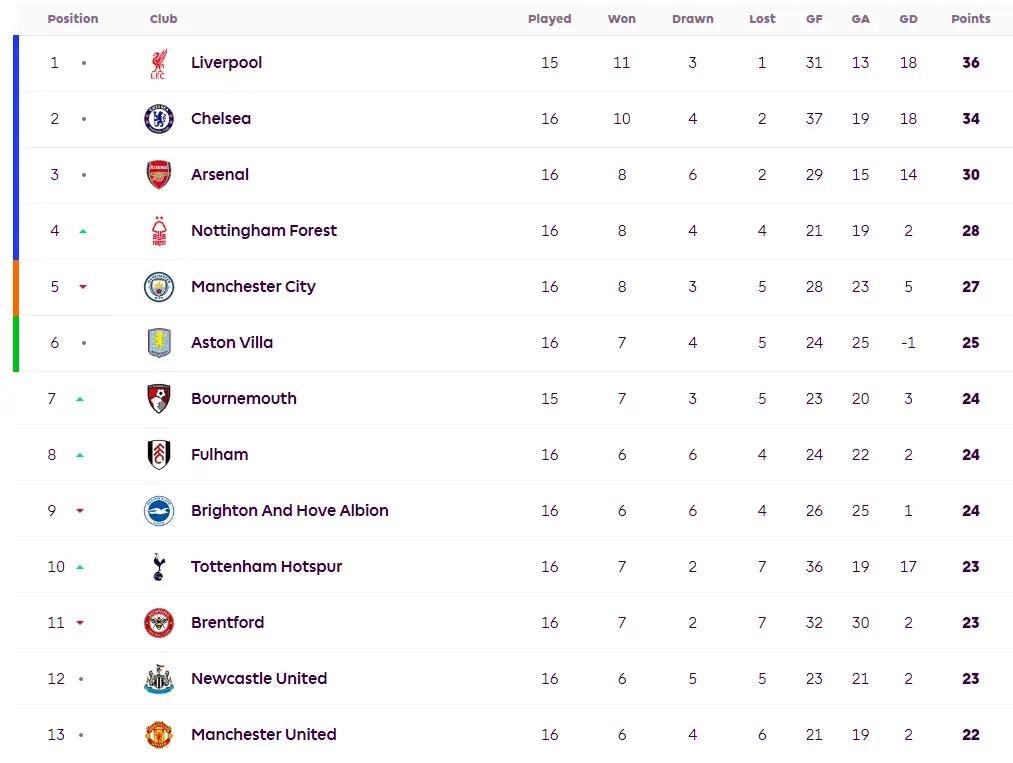Click the Liverpool club crest
Screen dimensions: 1013x763
(158, 63)
